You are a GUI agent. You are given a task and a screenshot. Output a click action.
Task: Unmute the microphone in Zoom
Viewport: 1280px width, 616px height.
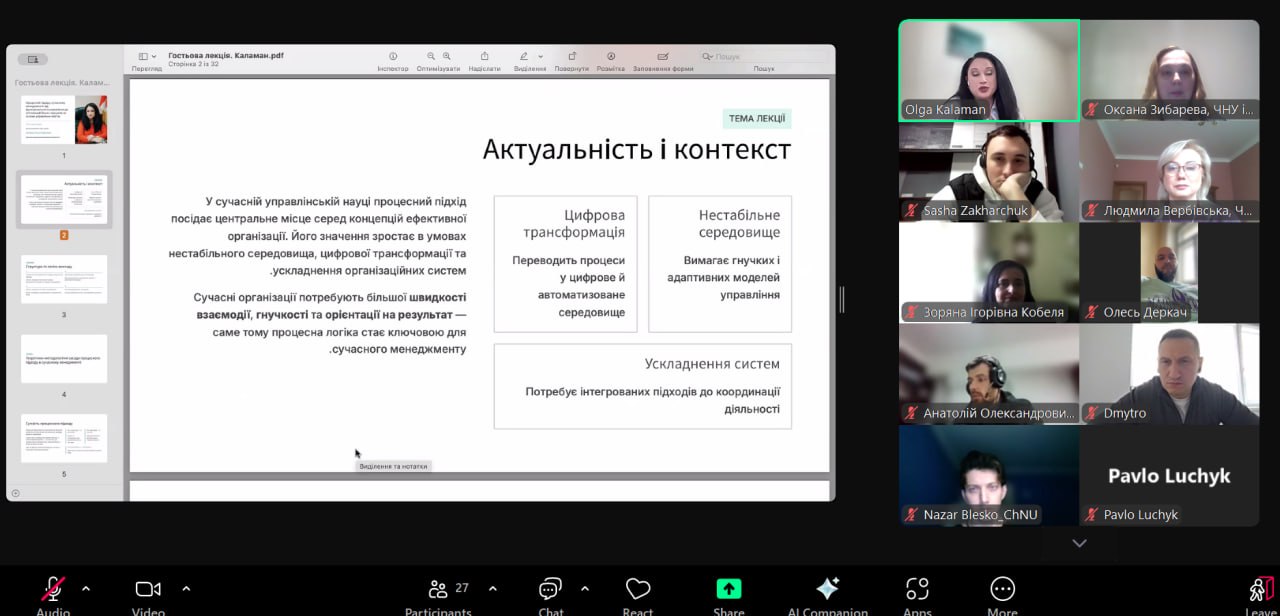pos(53,589)
